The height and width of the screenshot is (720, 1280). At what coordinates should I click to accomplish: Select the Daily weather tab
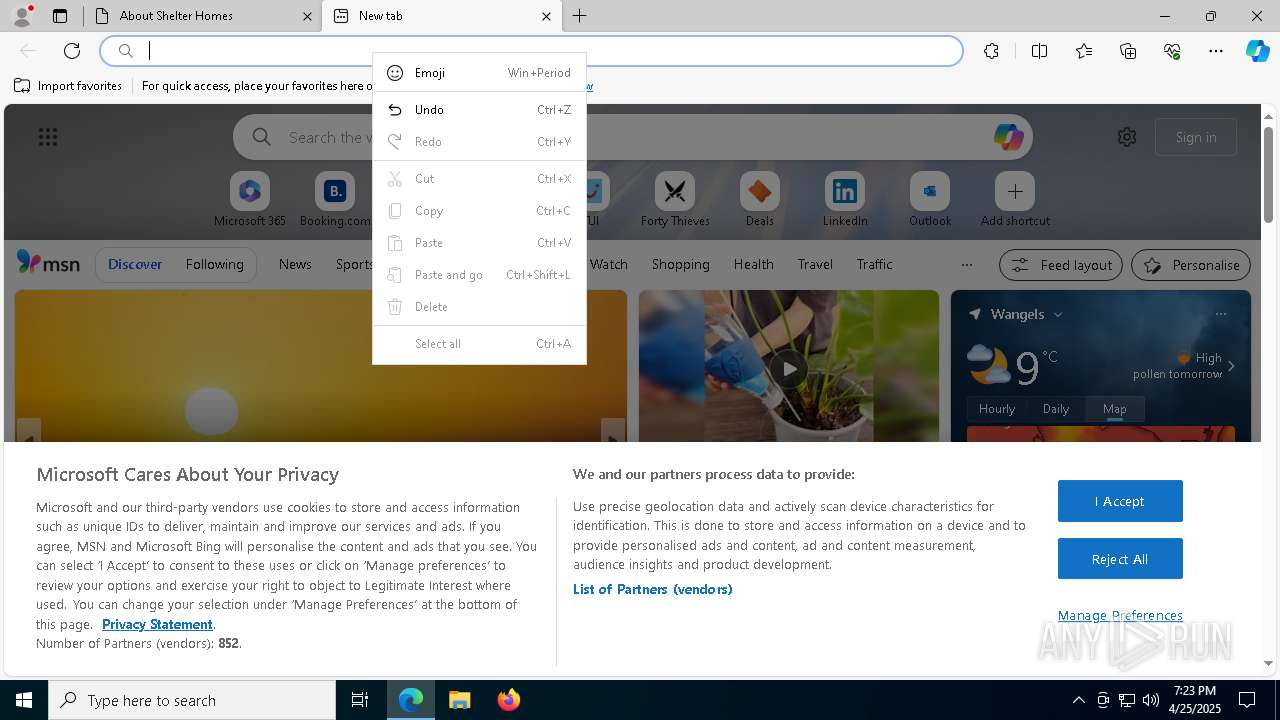pos(1056,409)
